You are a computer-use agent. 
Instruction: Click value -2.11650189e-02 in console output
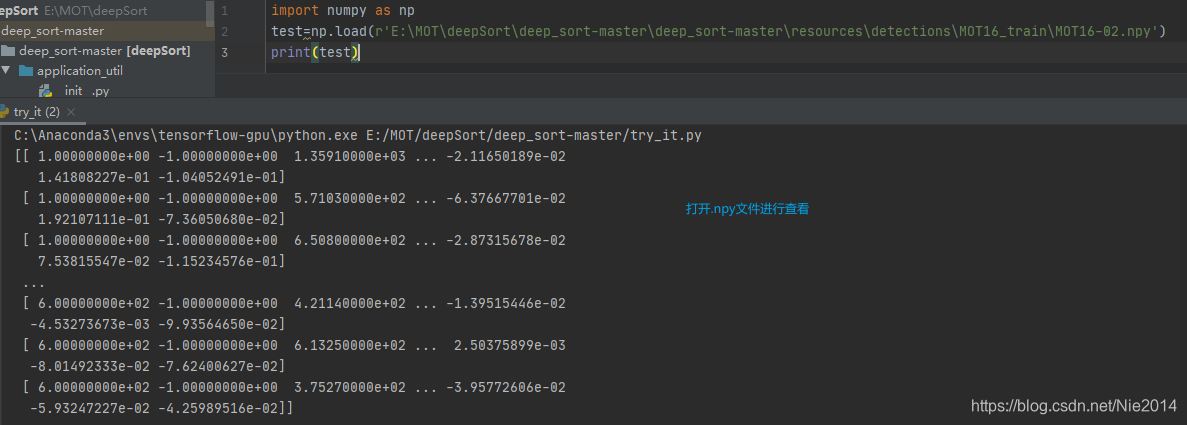pyautogui.click(x=505, y=156)
